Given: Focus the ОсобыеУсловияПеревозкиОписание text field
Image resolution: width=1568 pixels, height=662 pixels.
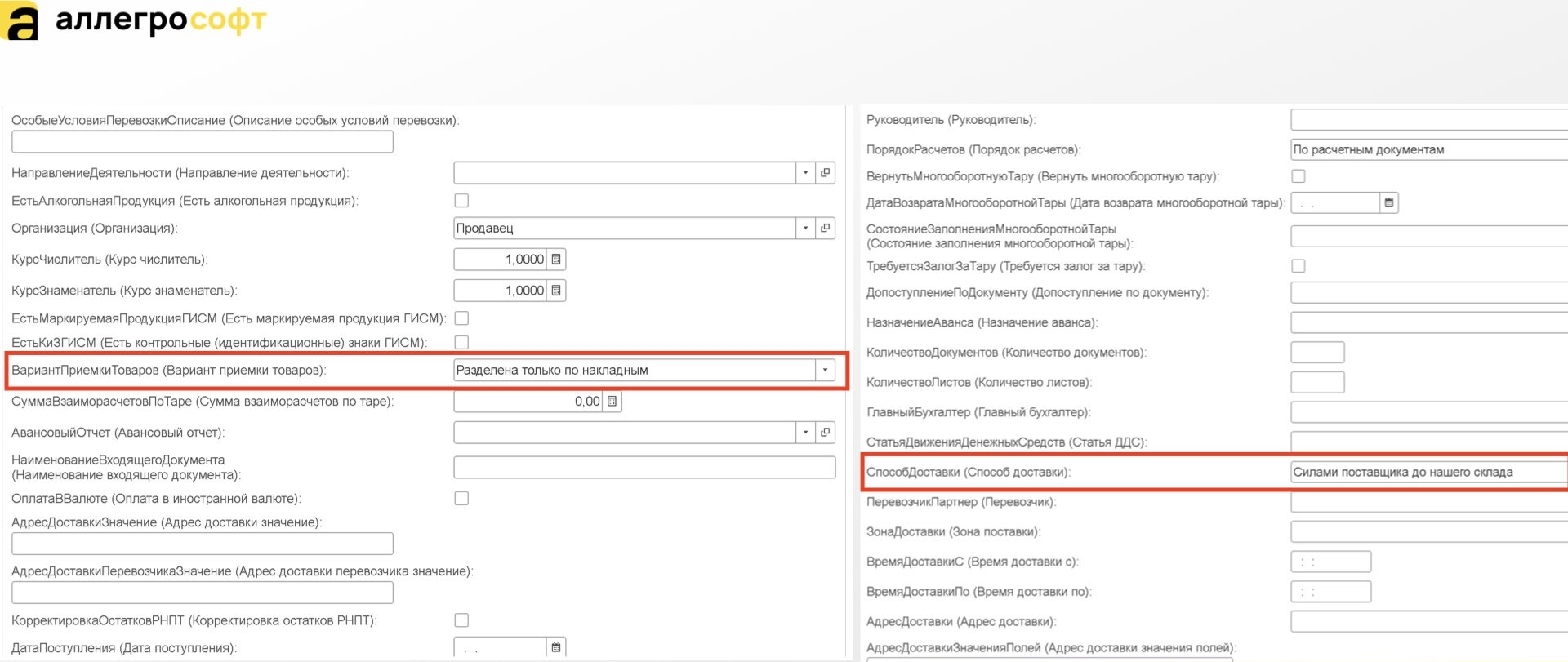Looking at the screenshot, I should pos(203,142).
